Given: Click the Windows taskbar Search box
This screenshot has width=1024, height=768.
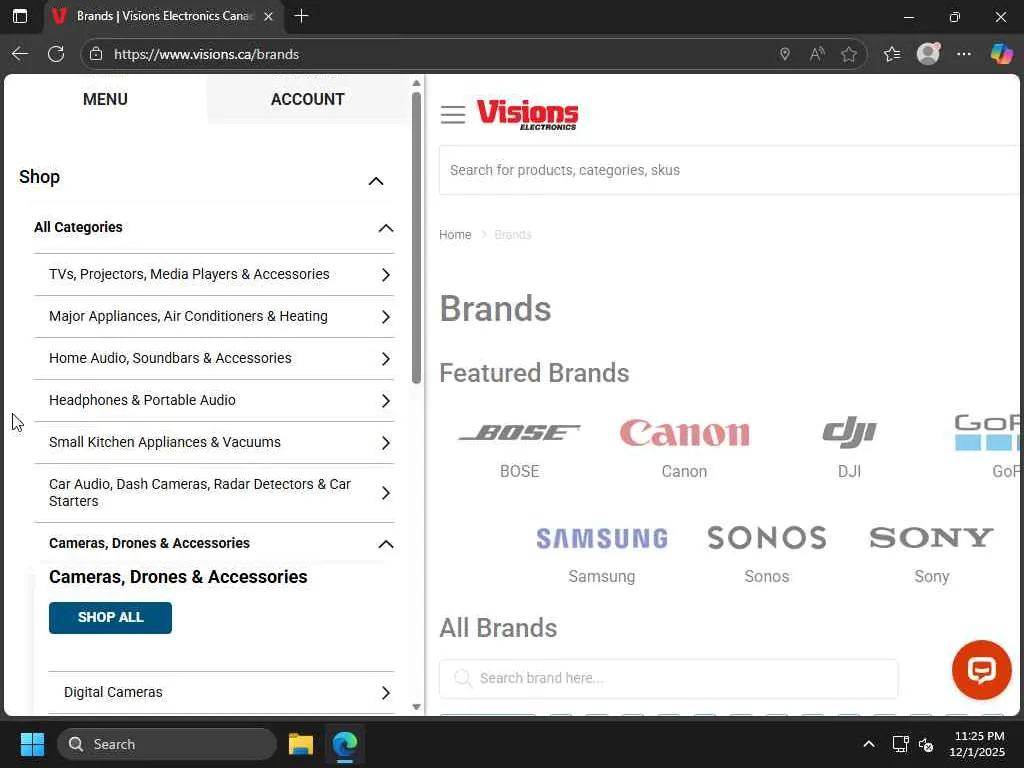Looking at the screenshot, I should (167, 744).
